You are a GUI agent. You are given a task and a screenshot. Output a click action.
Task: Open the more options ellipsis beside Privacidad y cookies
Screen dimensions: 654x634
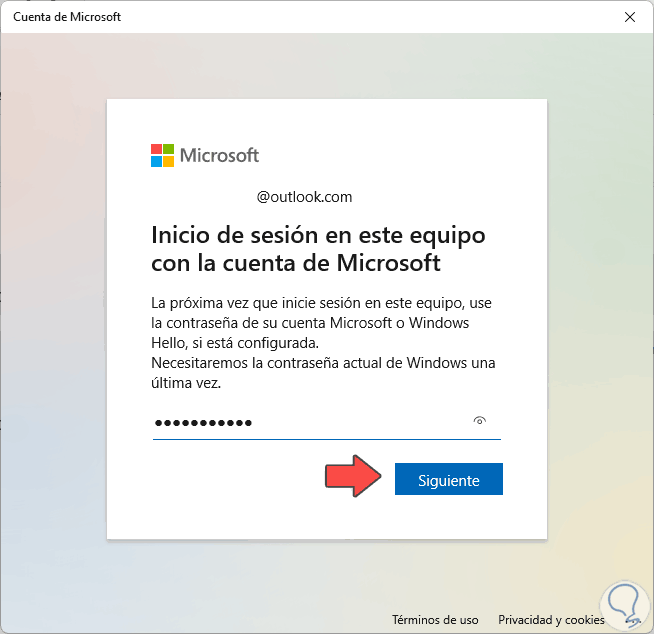coord(634,621)
